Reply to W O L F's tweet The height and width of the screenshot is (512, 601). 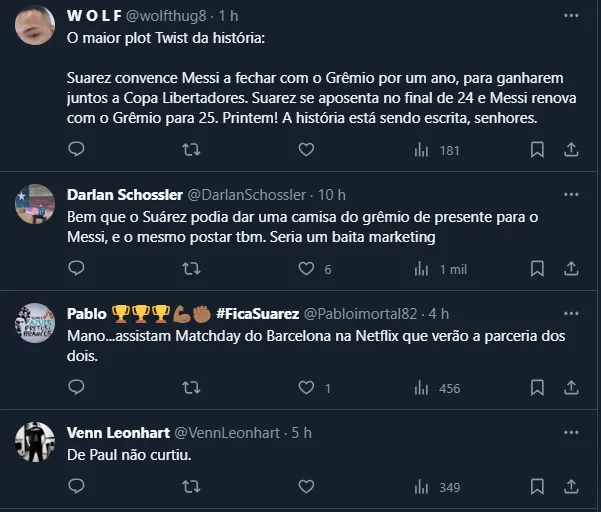[76, 150]
